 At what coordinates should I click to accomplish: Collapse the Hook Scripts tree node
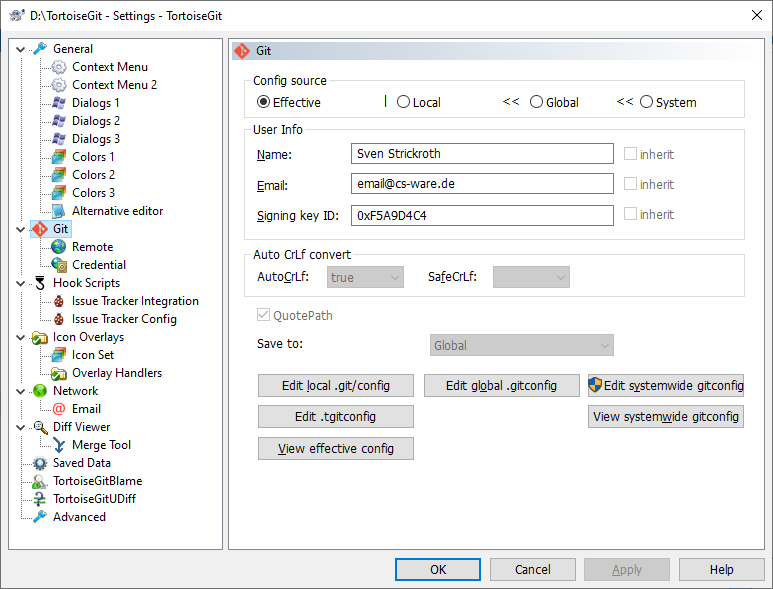tap(21, 283)
